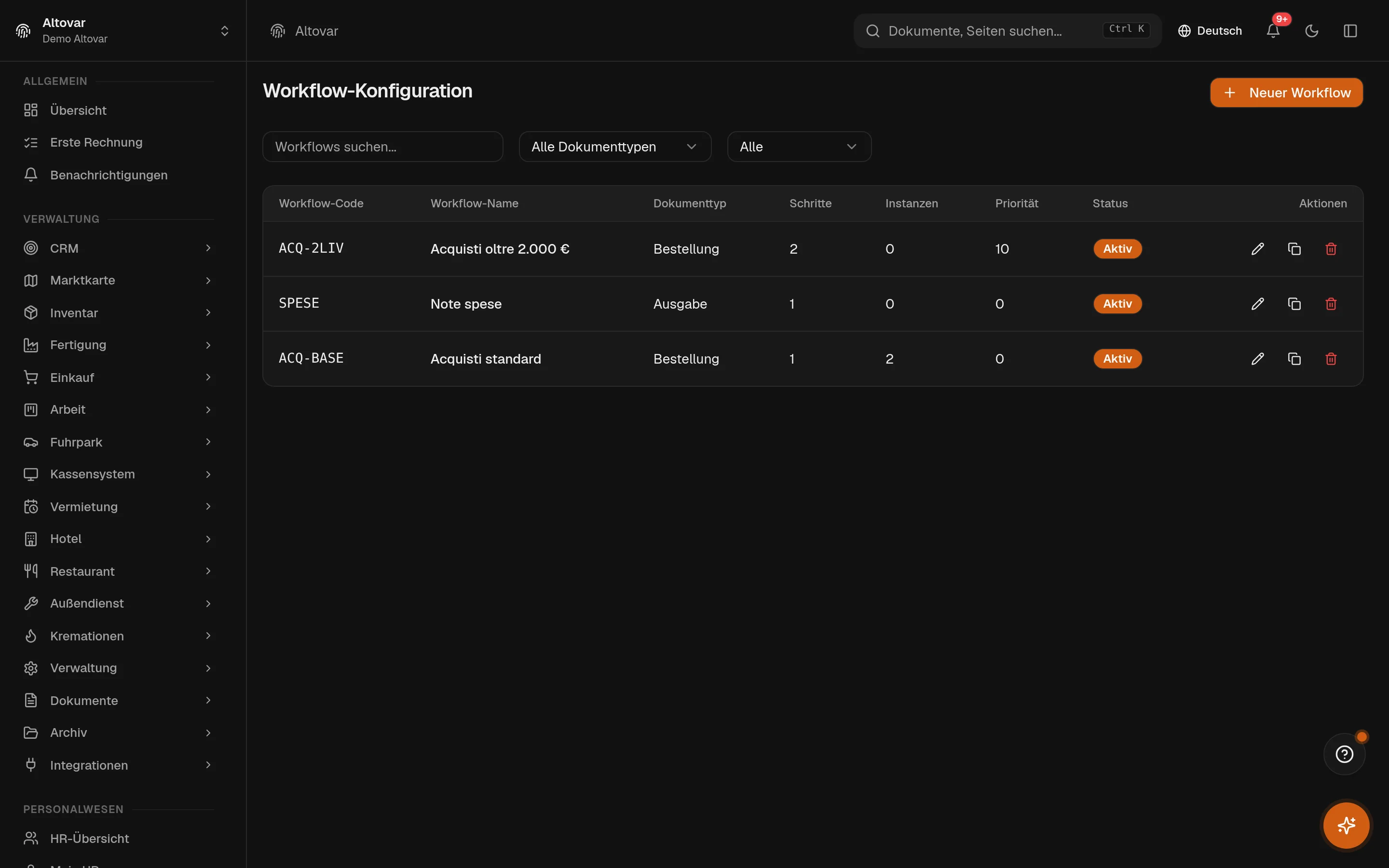Edit the SPESE workflow with pencil icon
The image size is (1389, 868).
pyautogui.click(x=1257, y=304)
